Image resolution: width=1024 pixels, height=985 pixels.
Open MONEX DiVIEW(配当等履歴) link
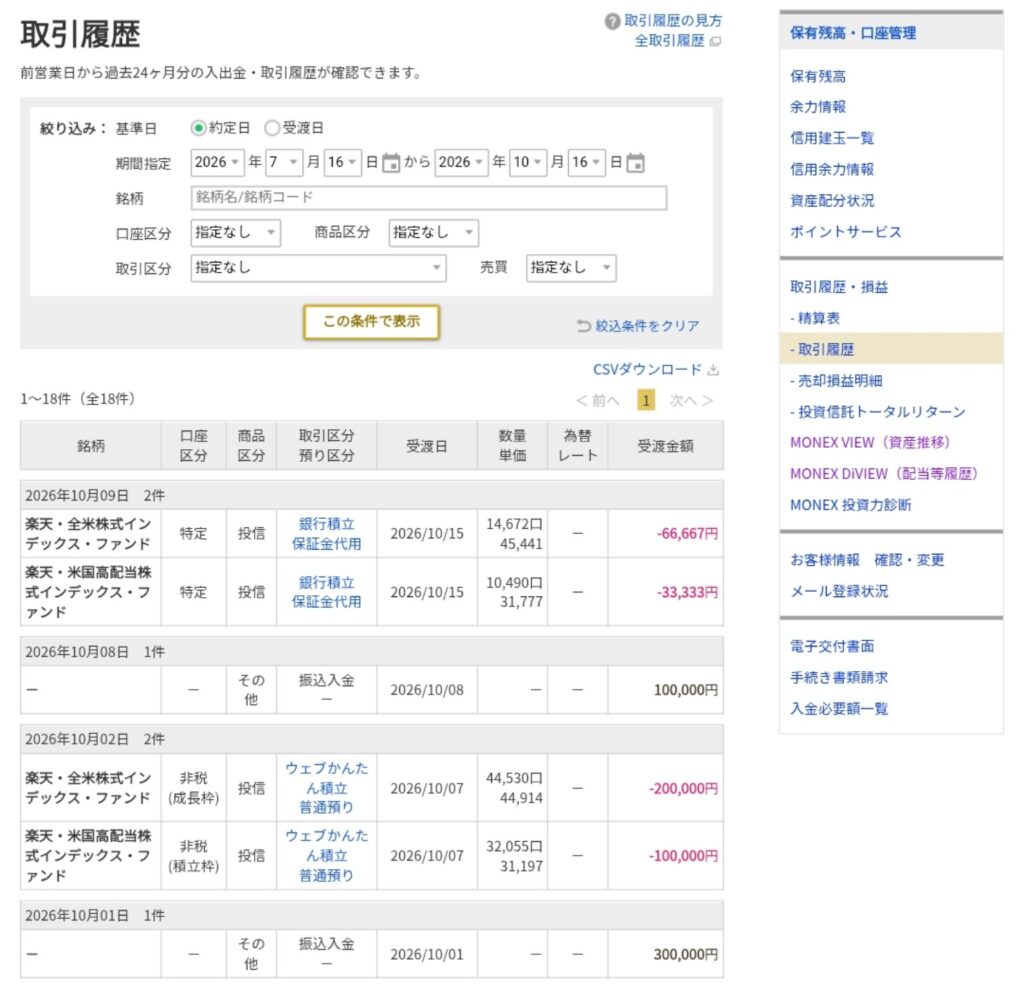tap(884, 474)
